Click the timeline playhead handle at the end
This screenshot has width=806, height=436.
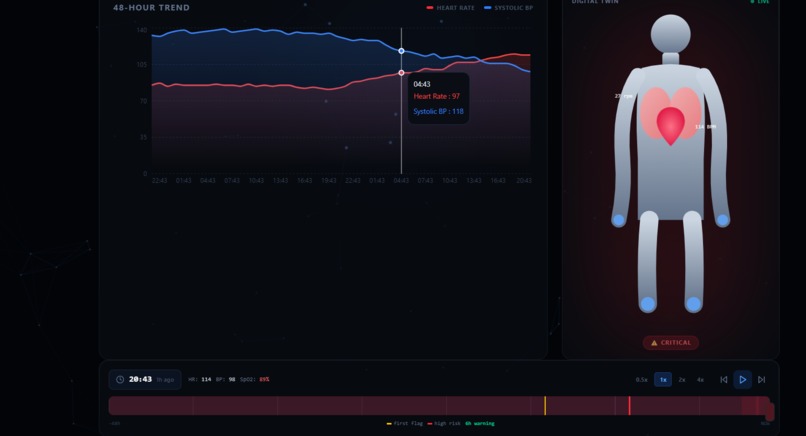pos(770,411)
